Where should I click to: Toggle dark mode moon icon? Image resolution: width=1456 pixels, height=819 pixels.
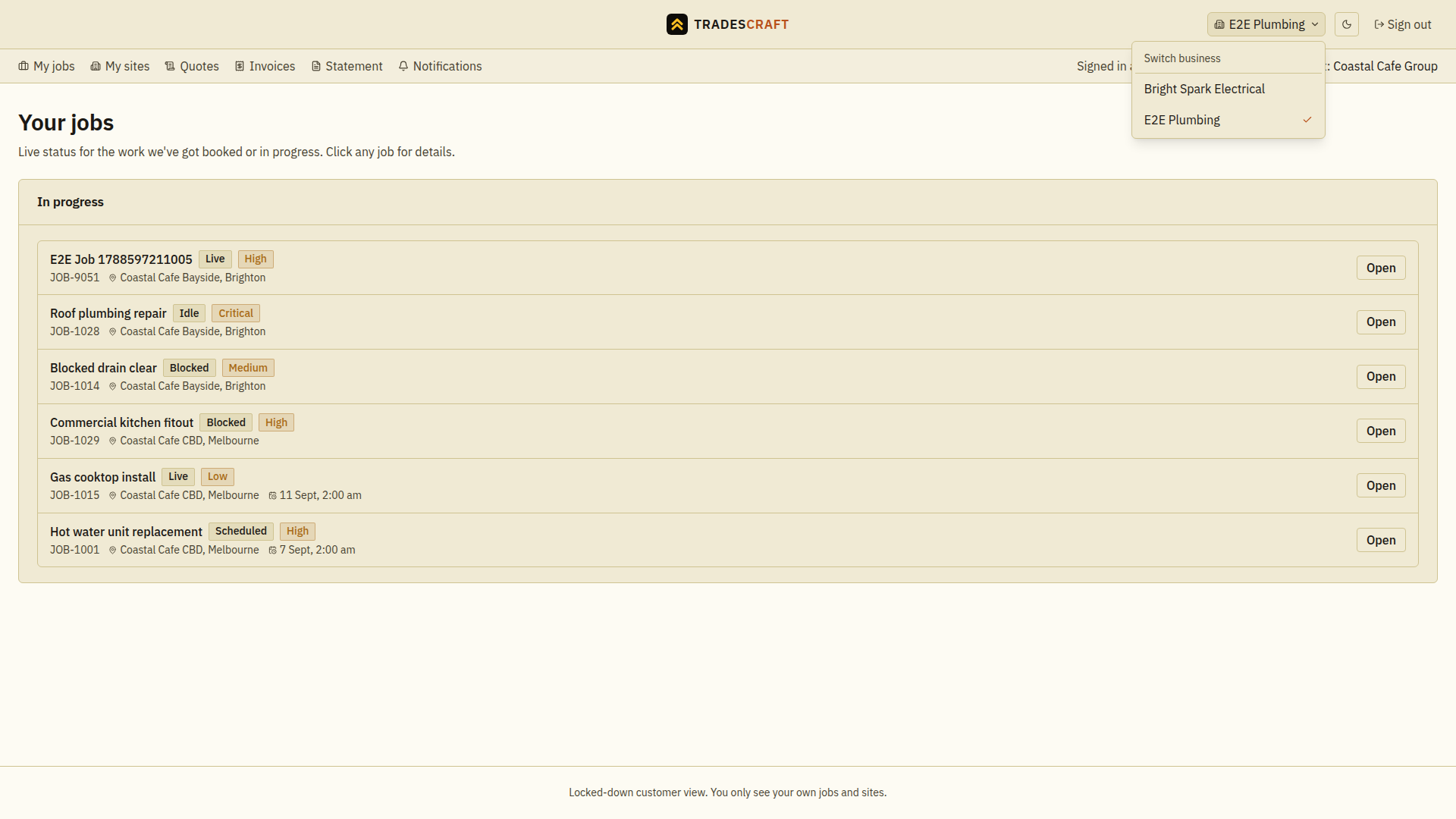pyautogui.click(x=1347, y=24)
